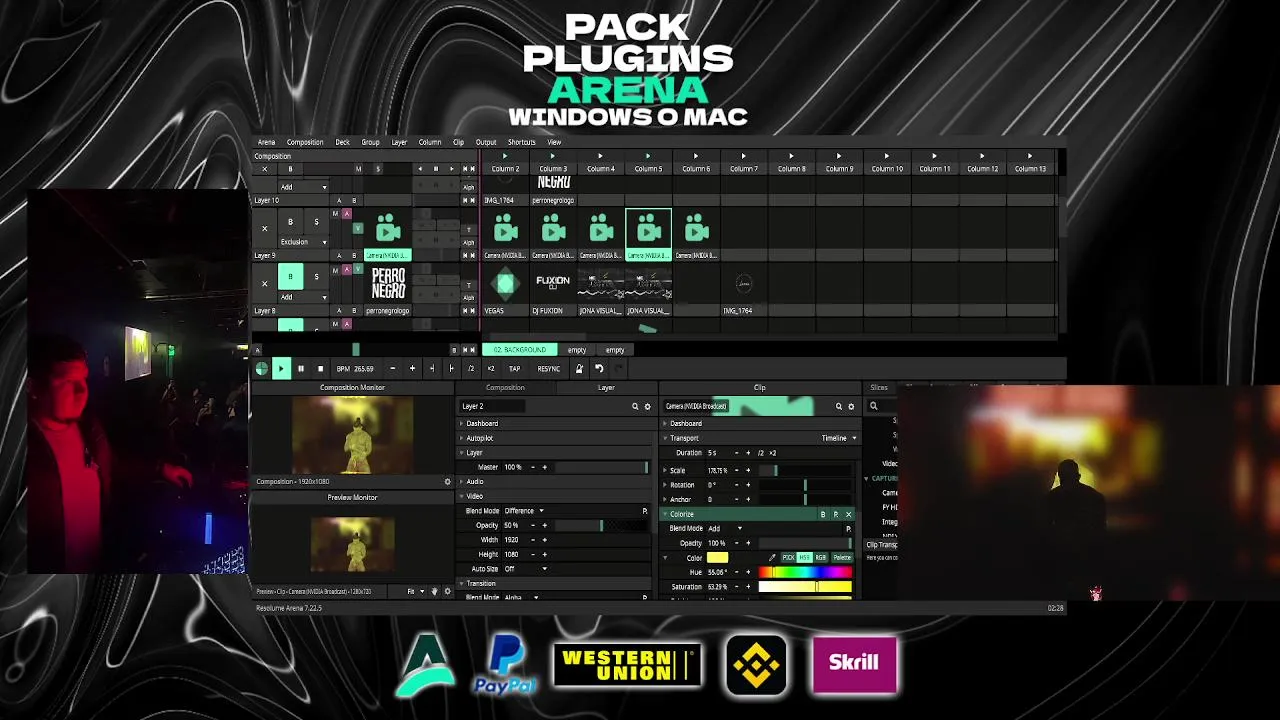Click the RESYNC button
This screenshot has width=1280, height=720.
pyautogui.click(x=548, y=369)
